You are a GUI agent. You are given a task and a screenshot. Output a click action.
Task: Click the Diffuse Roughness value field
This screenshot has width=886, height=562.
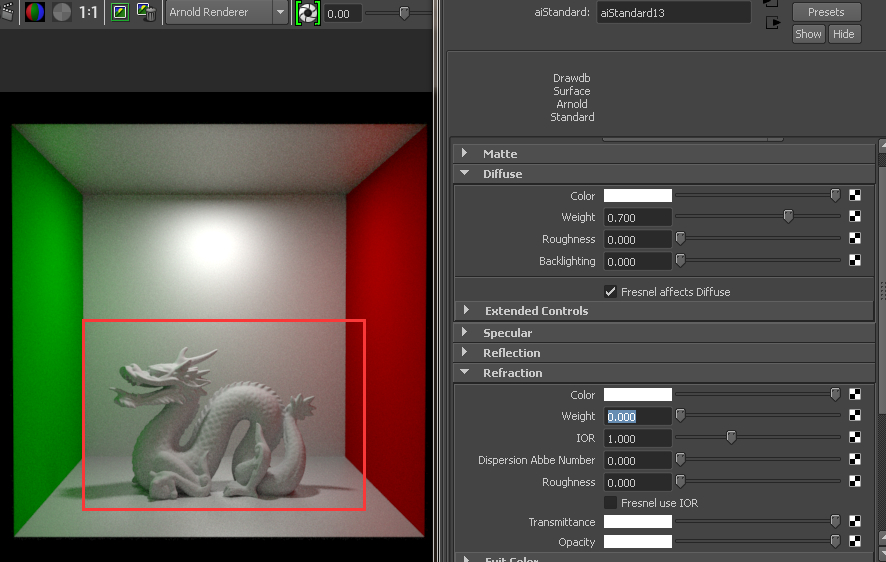point(637,239)
